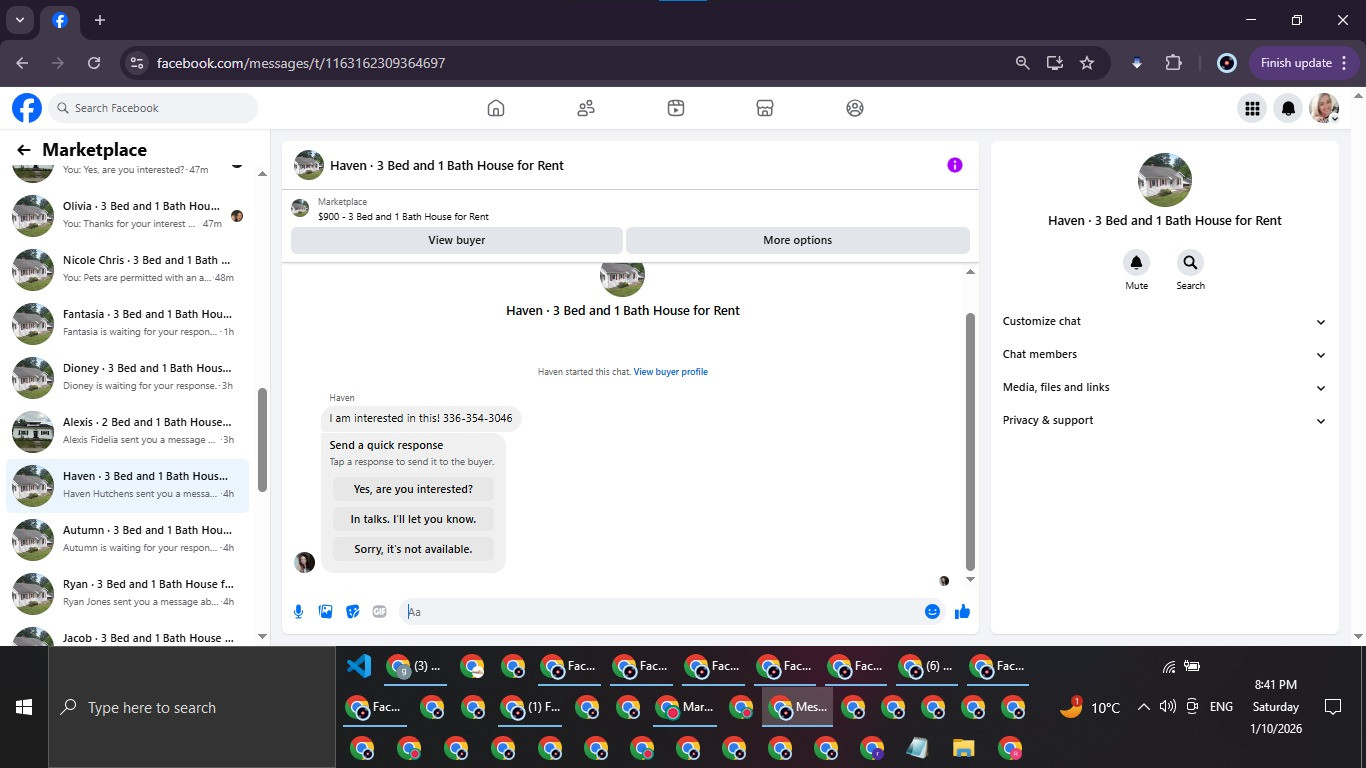This screenshot has width=1366, height=768.
Task: Search within the conversation
Action: coord(1190,263)
